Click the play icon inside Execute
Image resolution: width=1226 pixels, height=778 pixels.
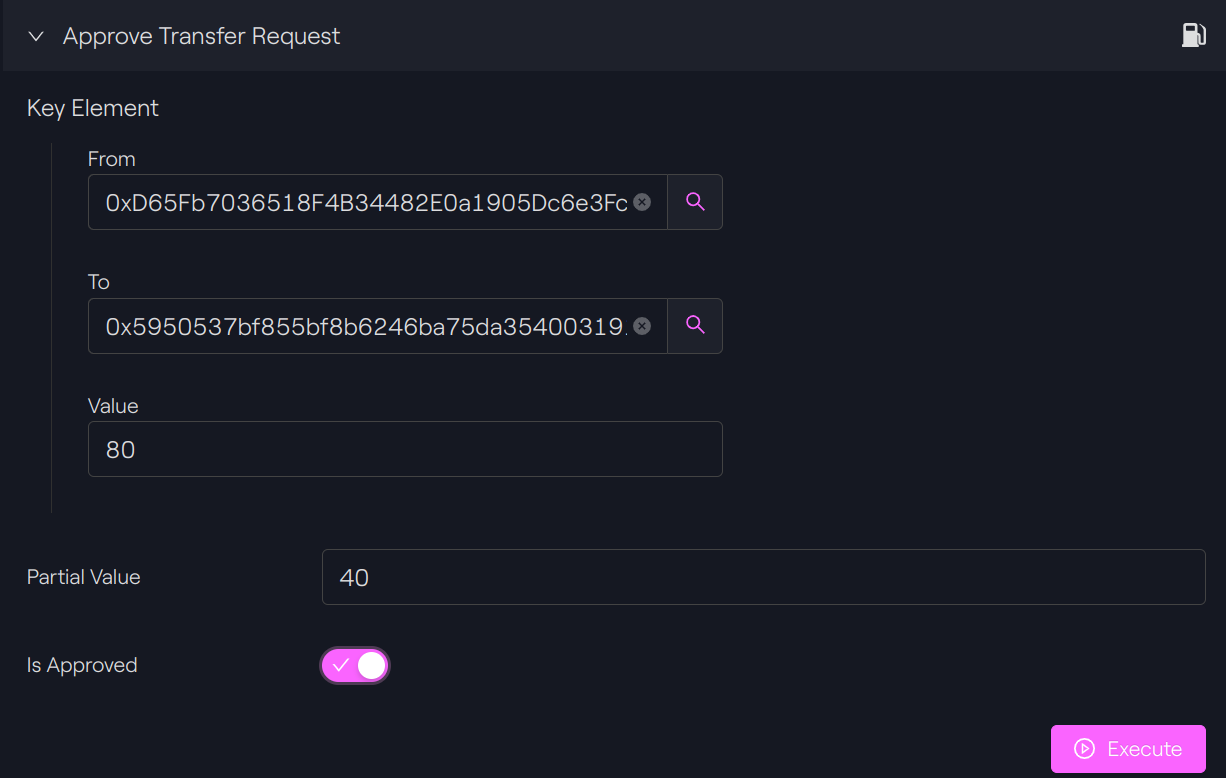(x=1084, y=749)
